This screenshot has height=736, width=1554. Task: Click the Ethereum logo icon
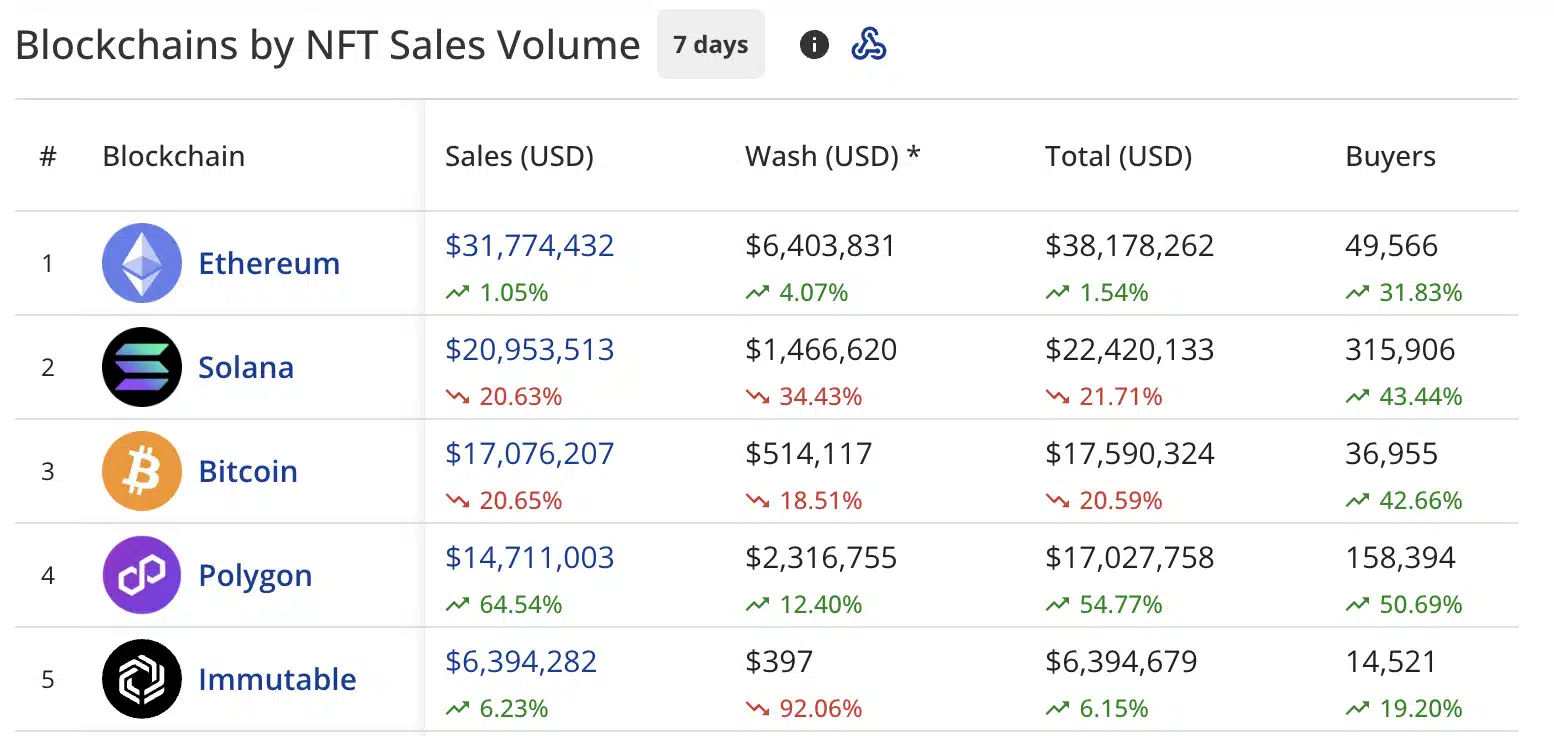[x=142, y=263]
